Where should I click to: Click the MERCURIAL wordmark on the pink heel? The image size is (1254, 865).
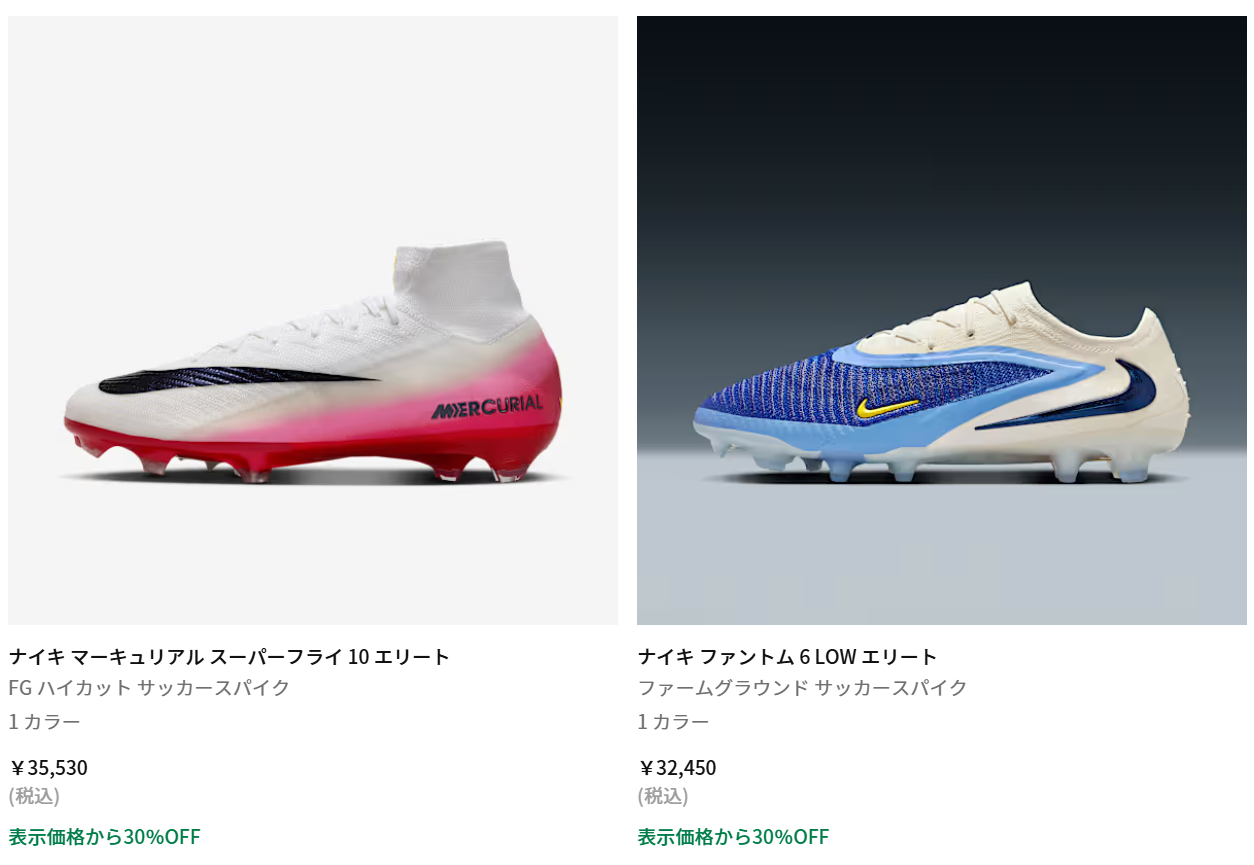pos(487,407)
